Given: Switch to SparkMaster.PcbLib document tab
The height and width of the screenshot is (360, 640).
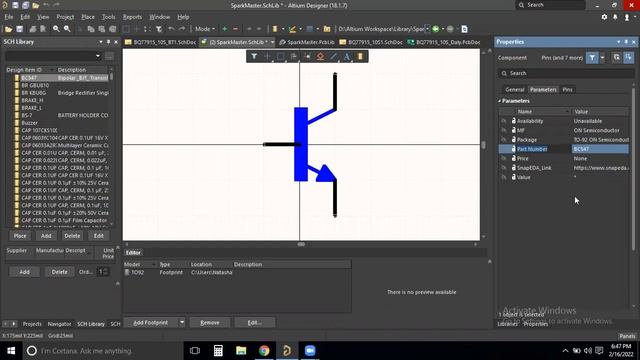Looking at the screenshot, I should pyautogui.click(x=307, y=42).
